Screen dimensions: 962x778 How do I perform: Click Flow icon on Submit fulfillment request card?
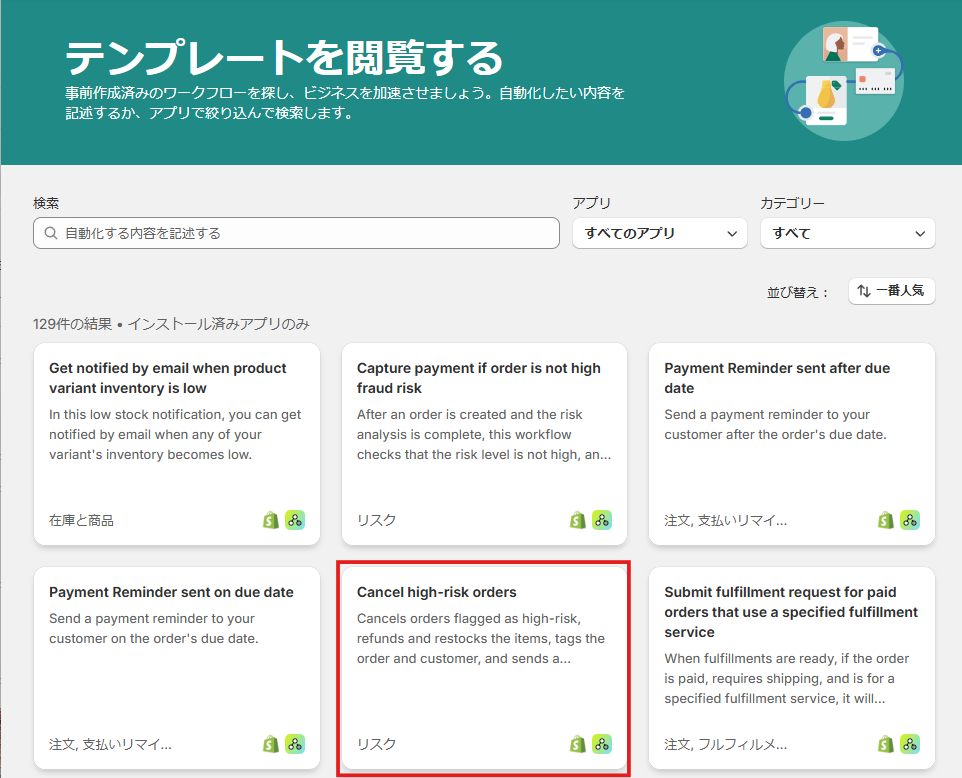[910, 744]
